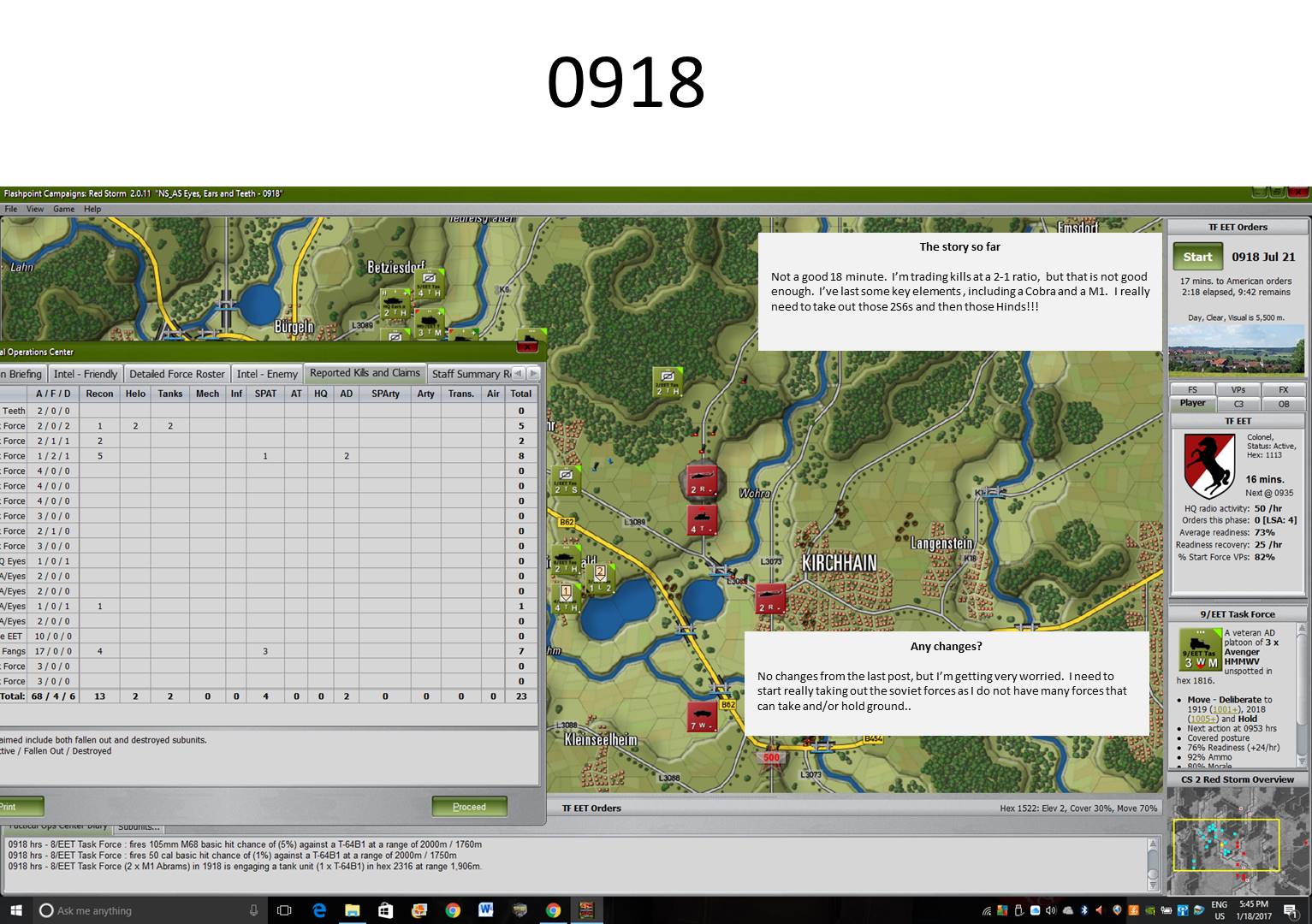Launch Microsoft Edge from taskbar
This screenshot has width=1312, height=924.
(318, 910)
